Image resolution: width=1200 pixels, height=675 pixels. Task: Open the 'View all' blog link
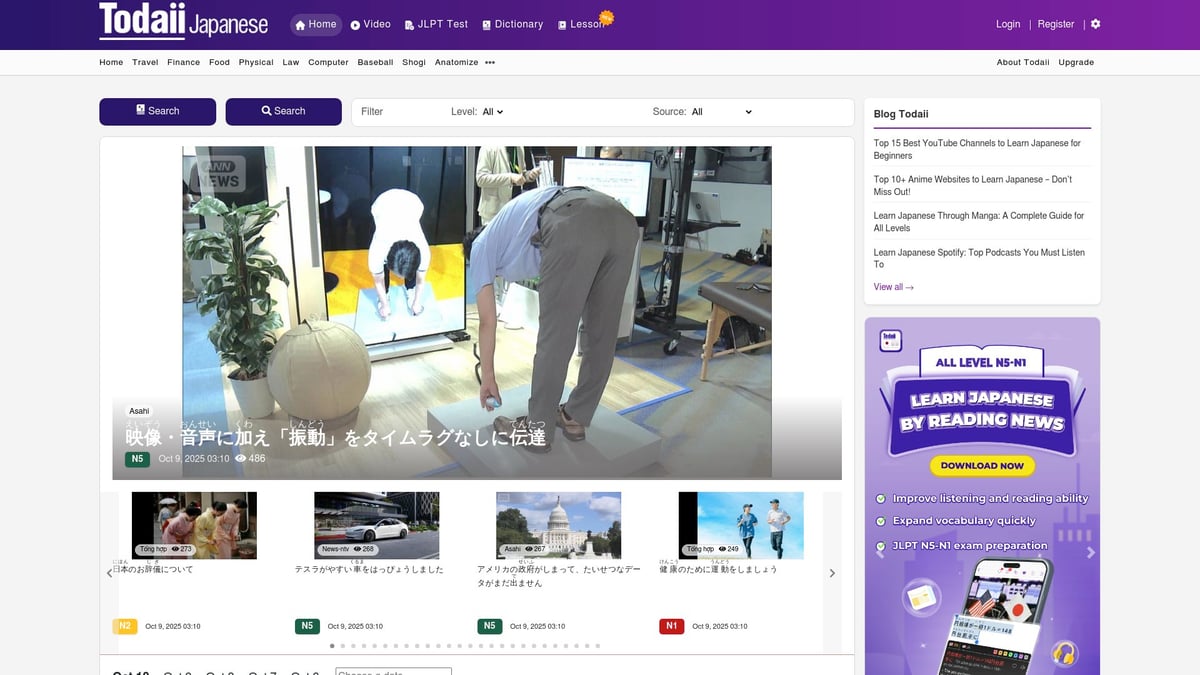[x=893, y=287]
